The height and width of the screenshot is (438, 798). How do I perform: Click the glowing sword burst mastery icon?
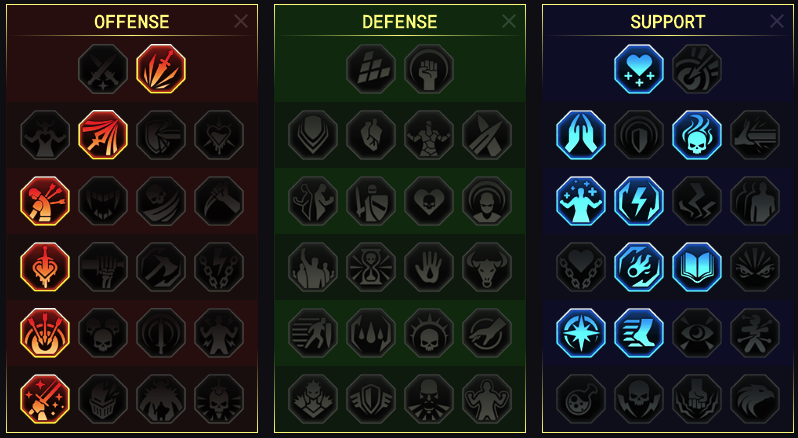pos(161,69)
